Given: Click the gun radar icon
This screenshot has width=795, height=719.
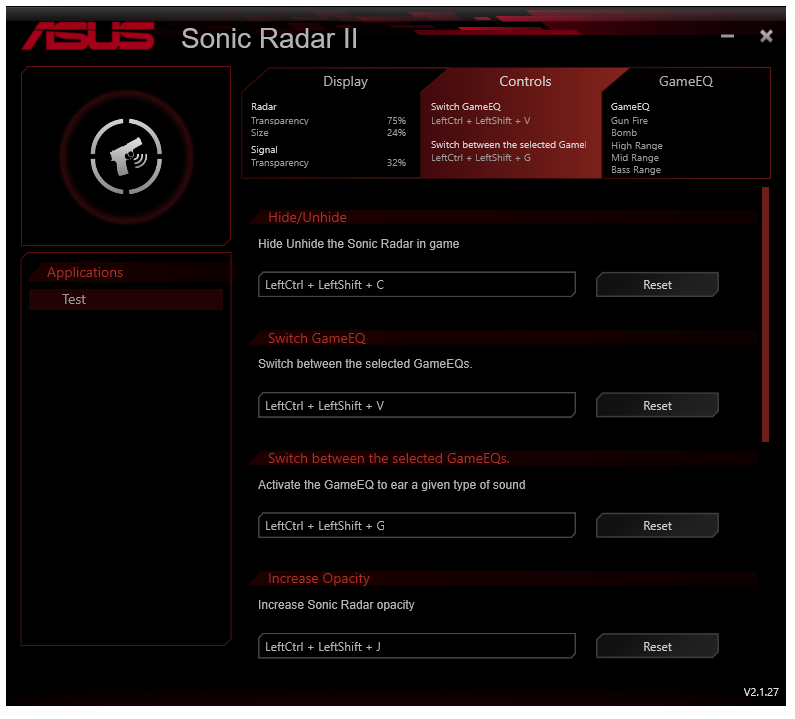Looking at the screenshot, I should [x=126, y=157].
